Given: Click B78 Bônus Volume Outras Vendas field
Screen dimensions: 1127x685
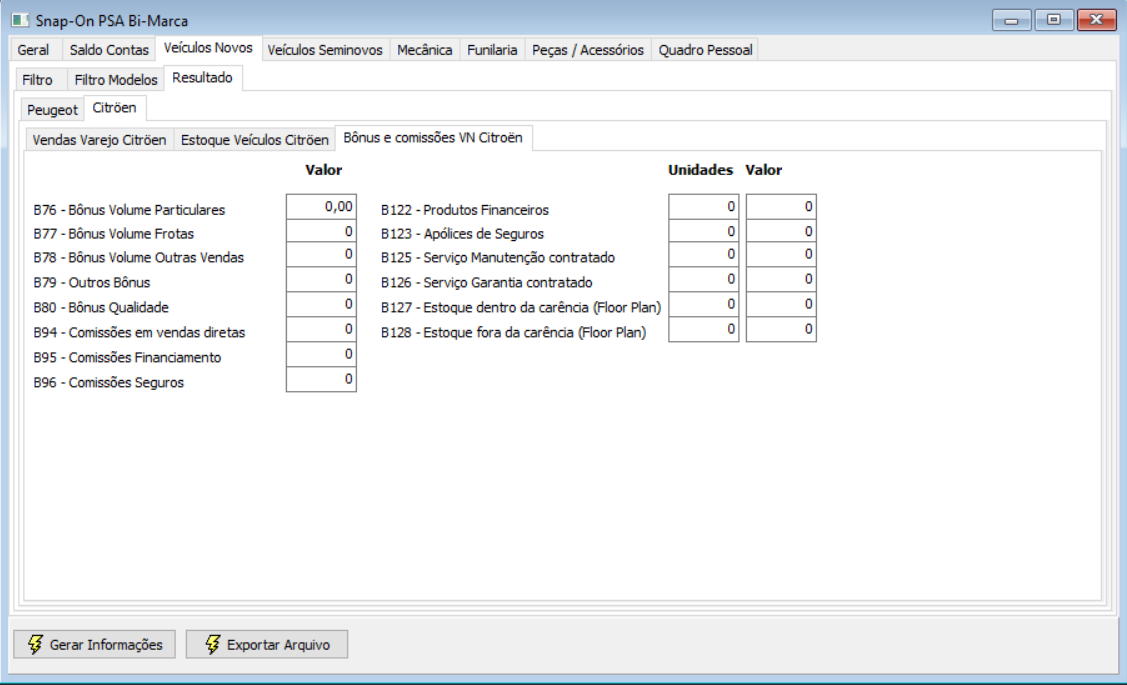Looking at the screenshot, I should pyautogui.click(x=321, y=254).
